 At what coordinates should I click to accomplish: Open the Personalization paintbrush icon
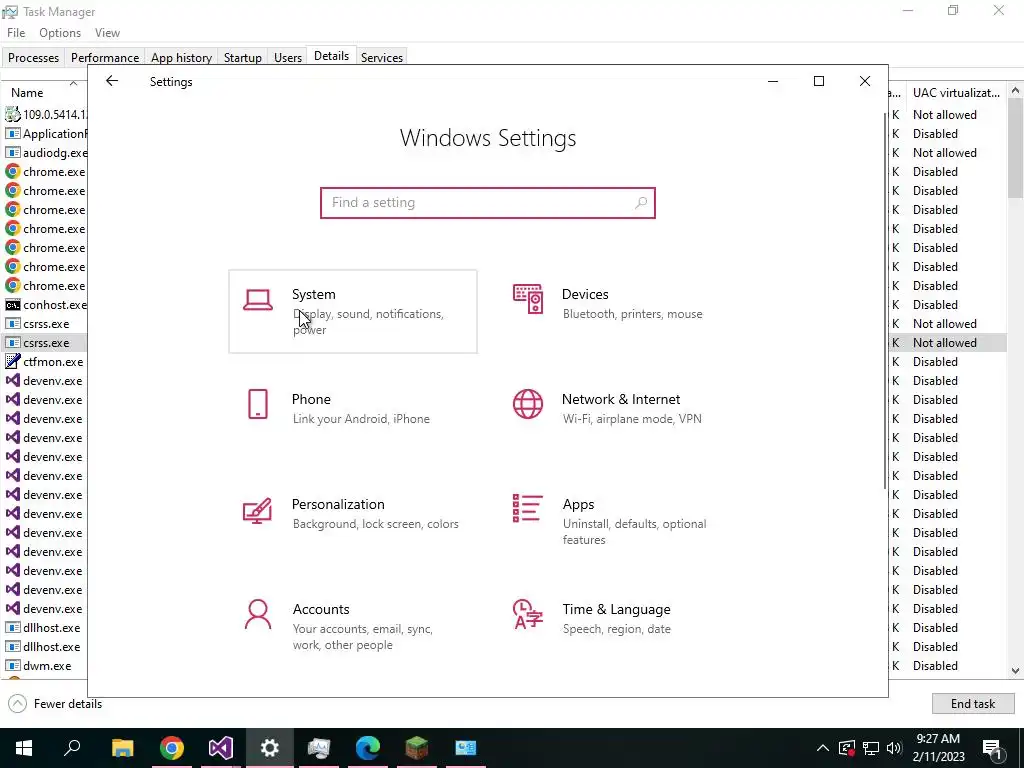tap(257, 510)
